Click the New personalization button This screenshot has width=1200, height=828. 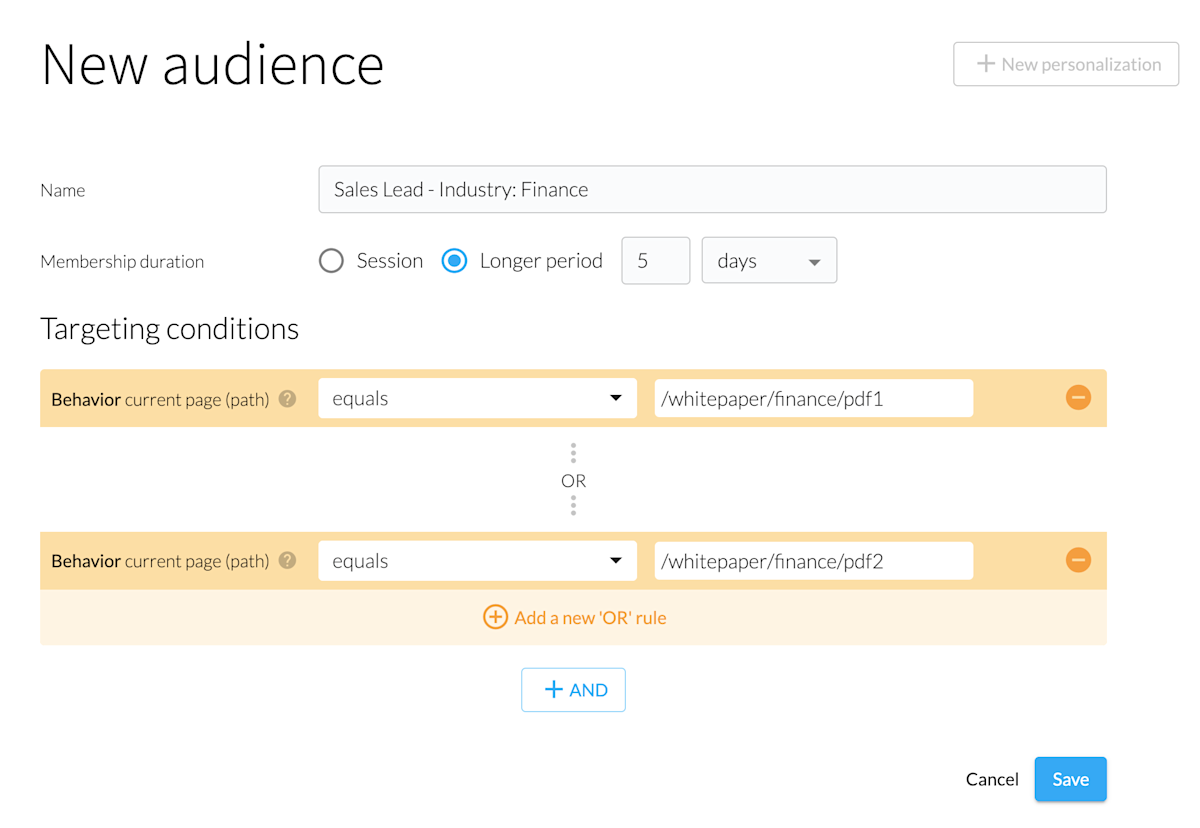click(x=1066, y=64)
